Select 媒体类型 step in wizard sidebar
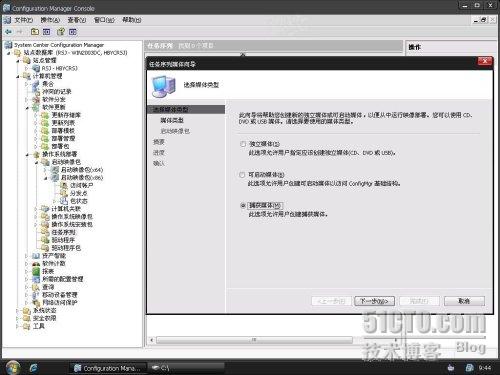500x375 pixels. tap(172, 120)
